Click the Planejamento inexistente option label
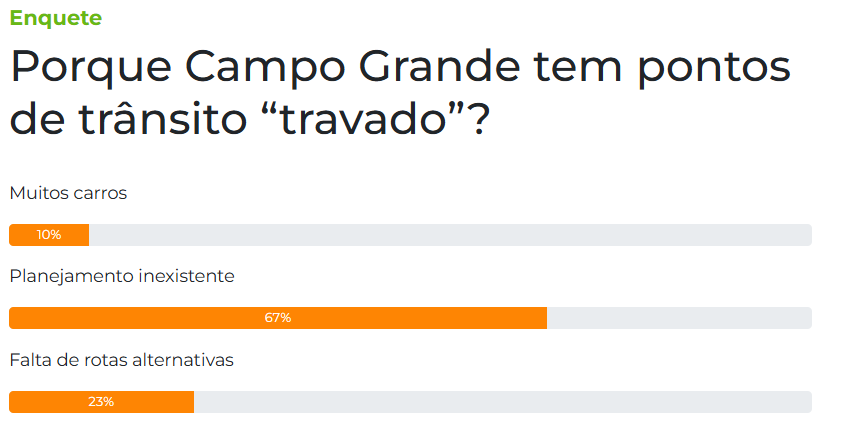 [122, 276]
